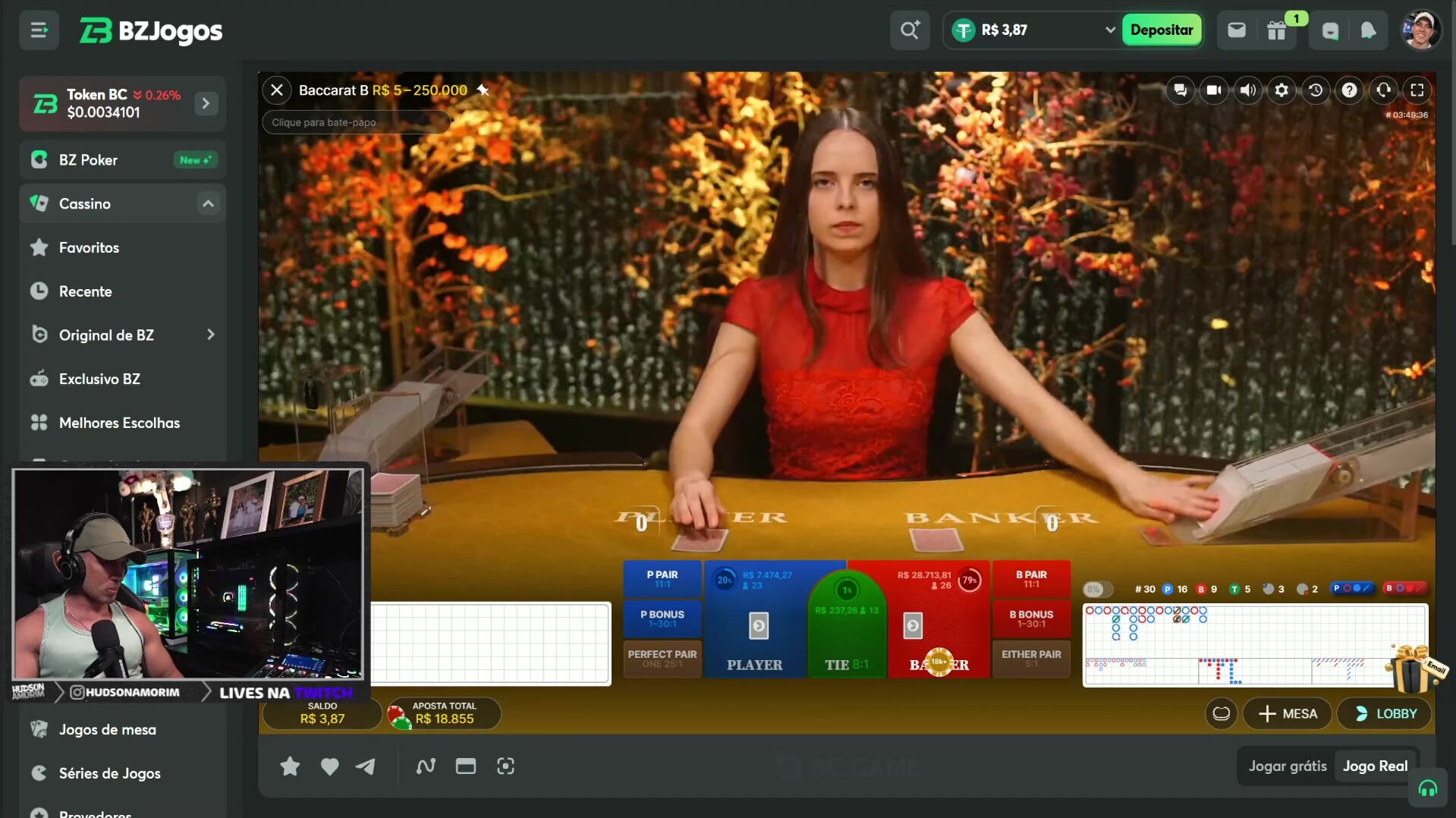
Task: Switch to Jogar grátis mode
Action: point(1288,766)
